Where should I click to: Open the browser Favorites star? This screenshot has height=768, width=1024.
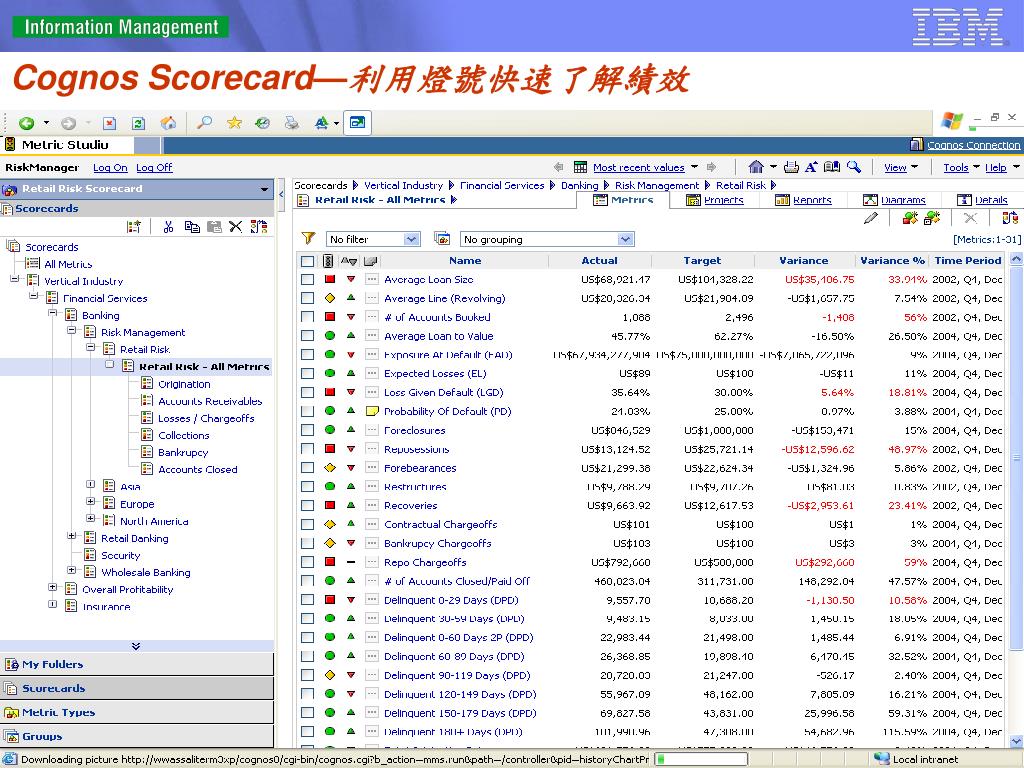[234, 123]
